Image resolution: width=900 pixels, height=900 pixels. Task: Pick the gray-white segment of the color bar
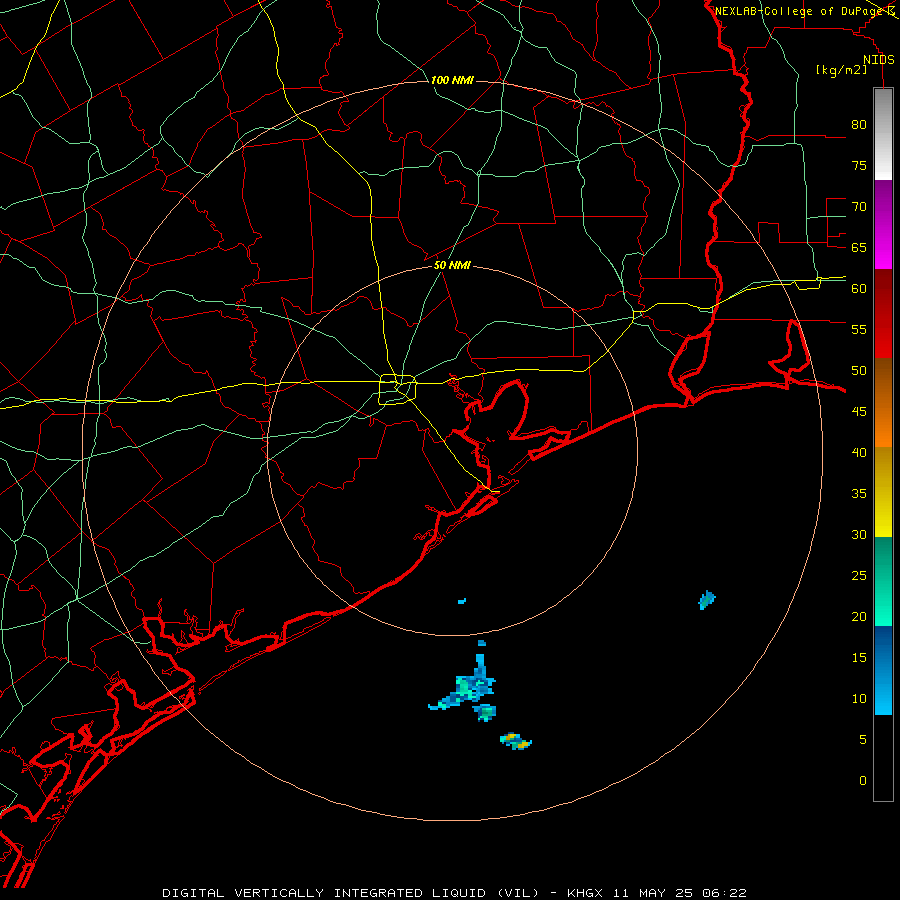883,134
